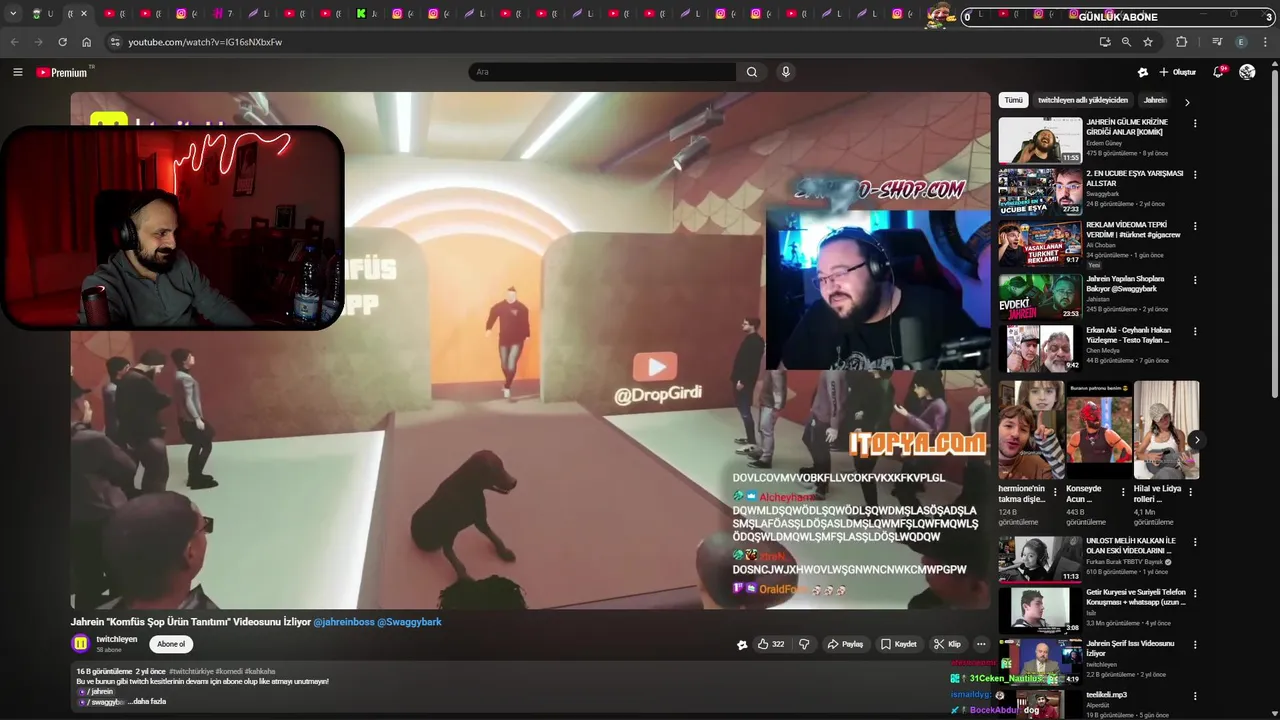Viewport: 1280px width, 720px height.
Task: Open the YouTube account avatar menu
Action: point(1247,72)
